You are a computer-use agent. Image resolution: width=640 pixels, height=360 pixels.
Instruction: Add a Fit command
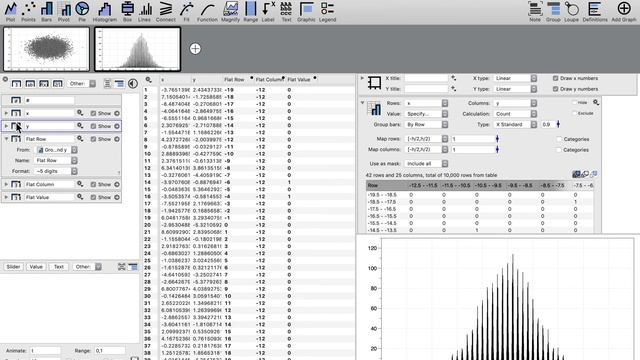(187, 11)
